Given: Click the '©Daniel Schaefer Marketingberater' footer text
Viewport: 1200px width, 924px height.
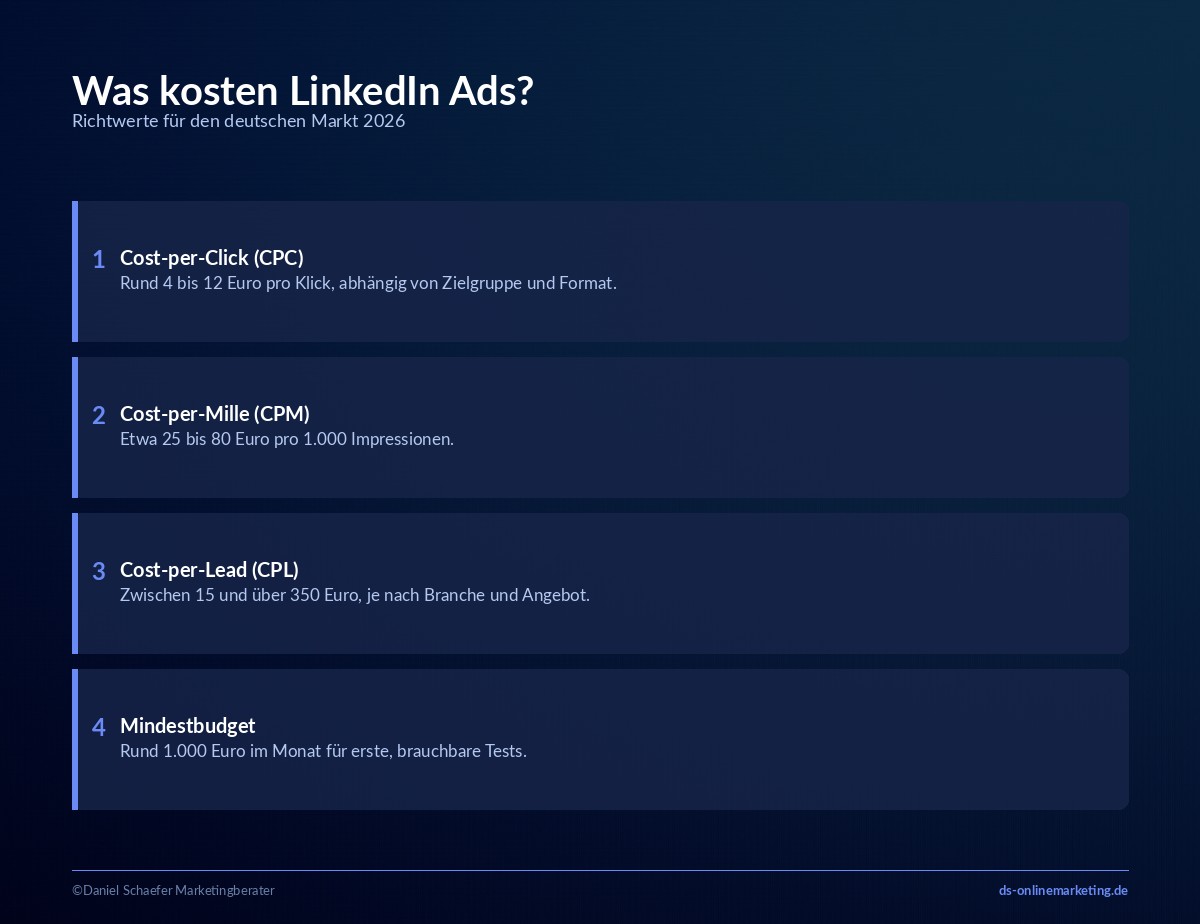Looking at the screenshot, I should coord(173,890).
